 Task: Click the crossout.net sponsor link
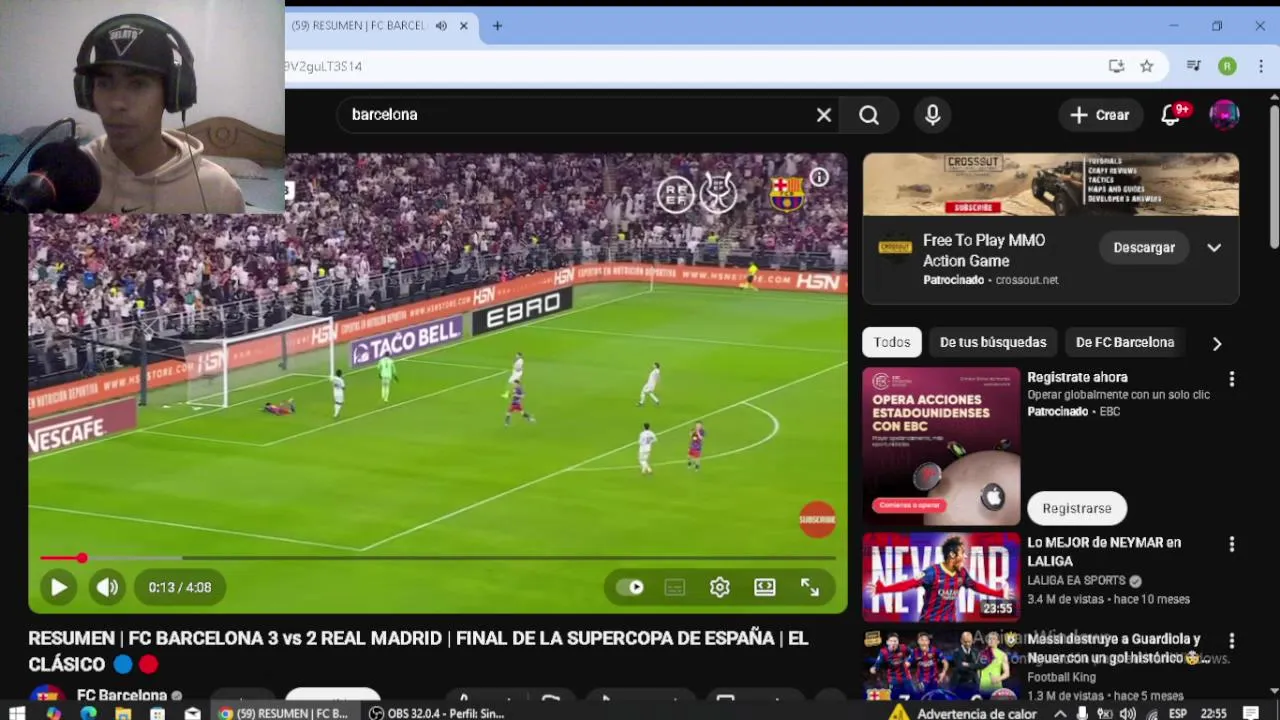point(1027,280)
